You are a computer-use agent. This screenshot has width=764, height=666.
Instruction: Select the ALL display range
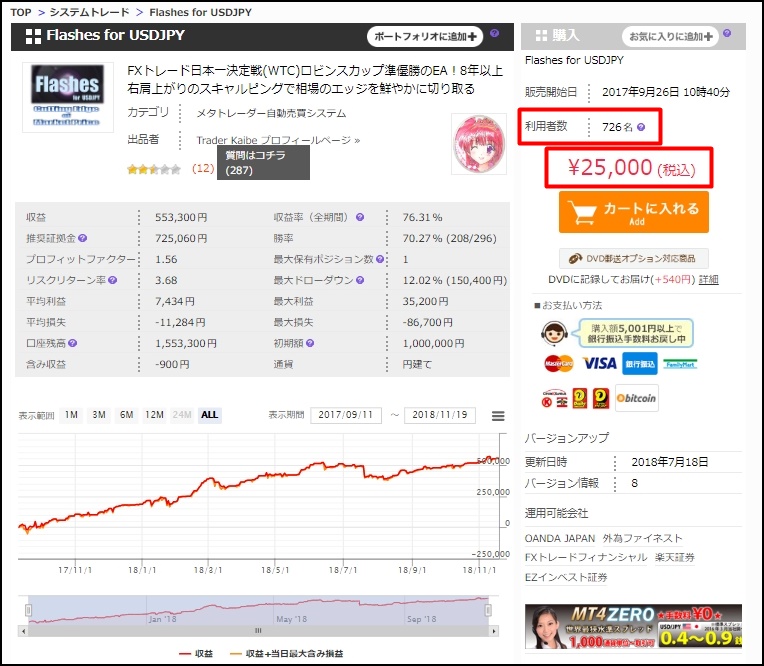coord(209,415)
